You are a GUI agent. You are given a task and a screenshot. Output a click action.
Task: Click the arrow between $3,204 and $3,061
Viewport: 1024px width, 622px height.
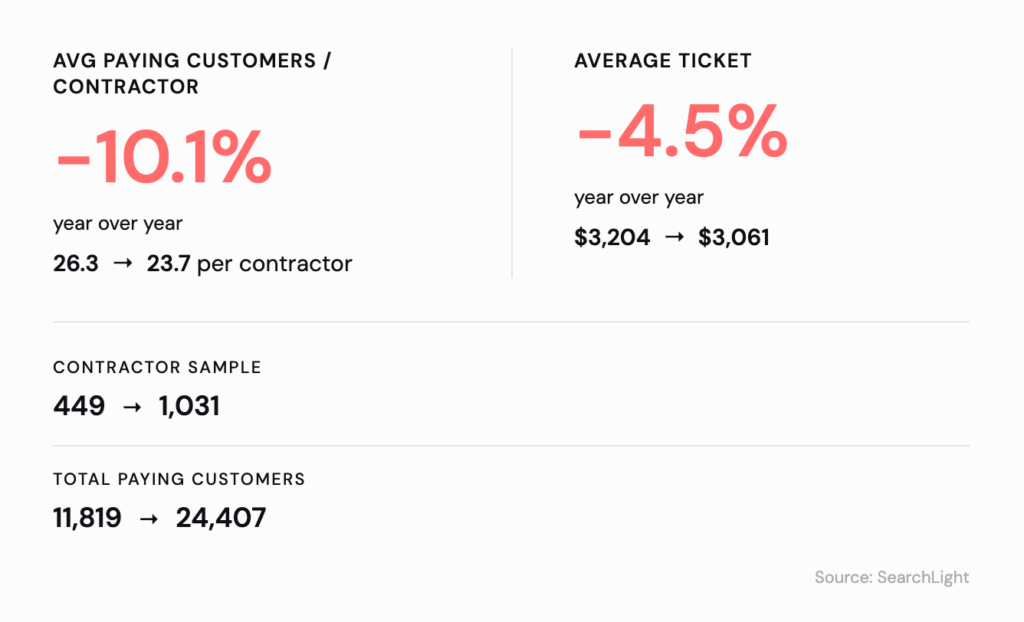[674, 238]
